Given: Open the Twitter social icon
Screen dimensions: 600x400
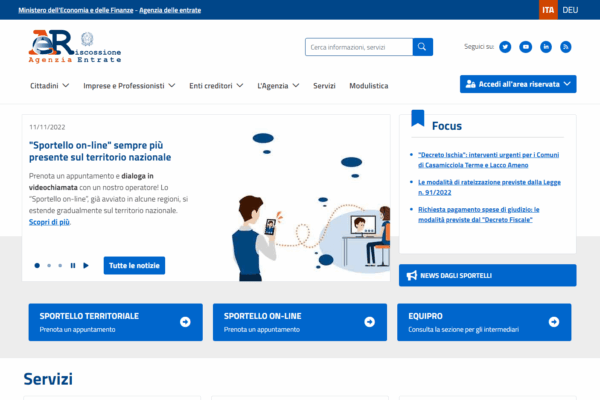Looking at the screenshot, I should [505, 47].
